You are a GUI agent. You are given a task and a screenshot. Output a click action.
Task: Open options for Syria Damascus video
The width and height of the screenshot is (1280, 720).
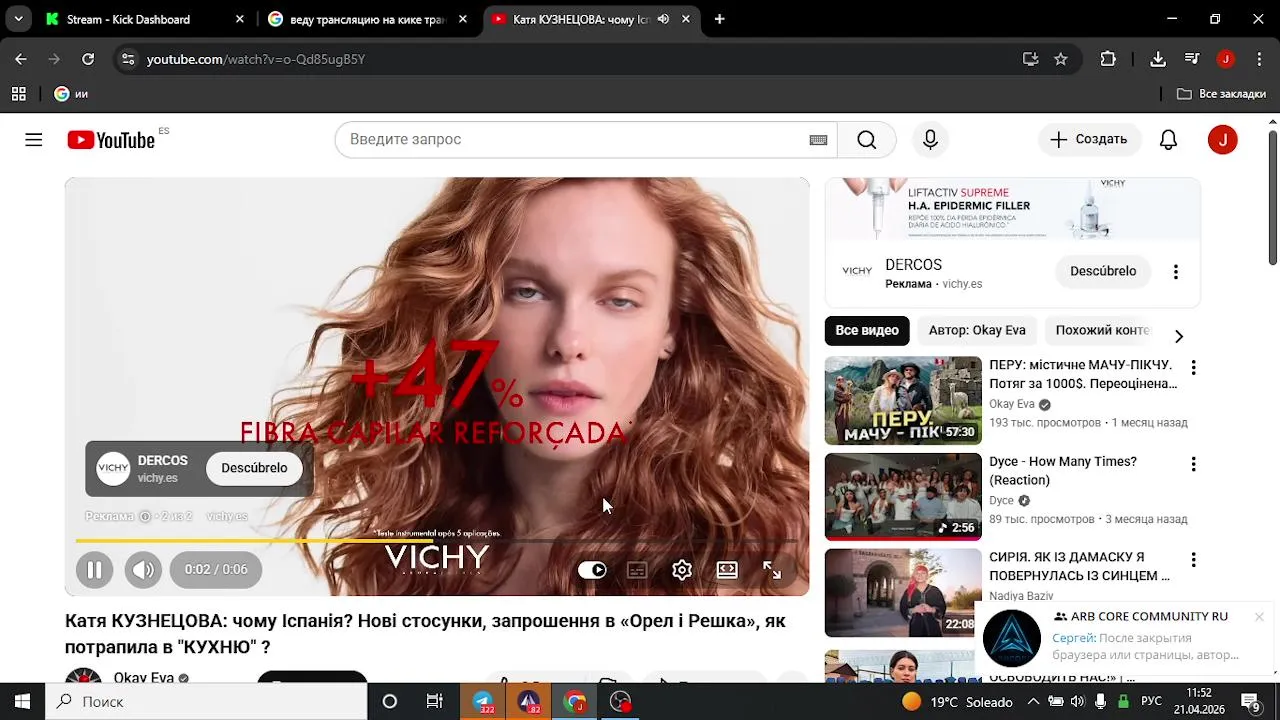[1192, 560]
